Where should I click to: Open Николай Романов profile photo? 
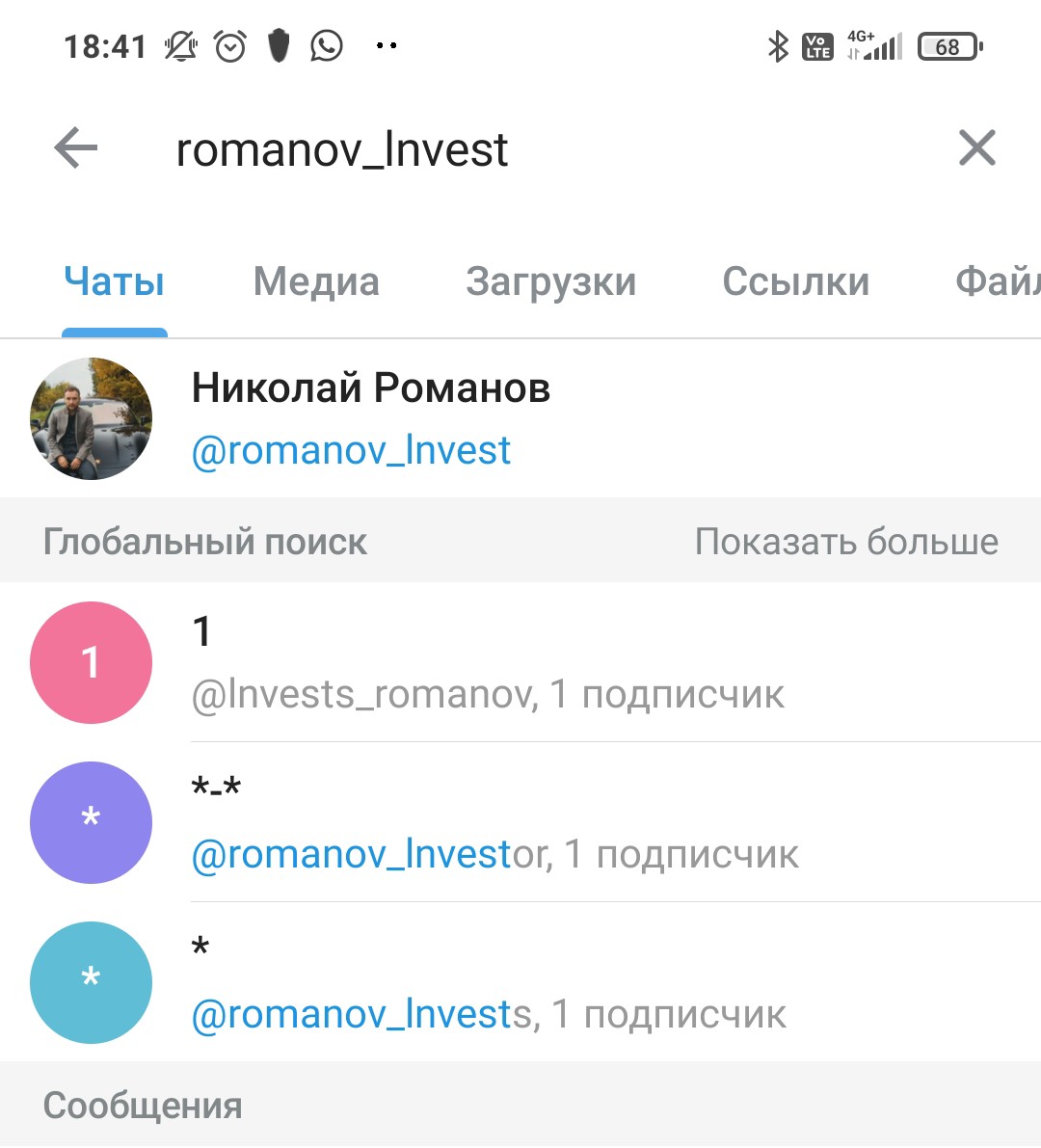click(x=91, y=418)
